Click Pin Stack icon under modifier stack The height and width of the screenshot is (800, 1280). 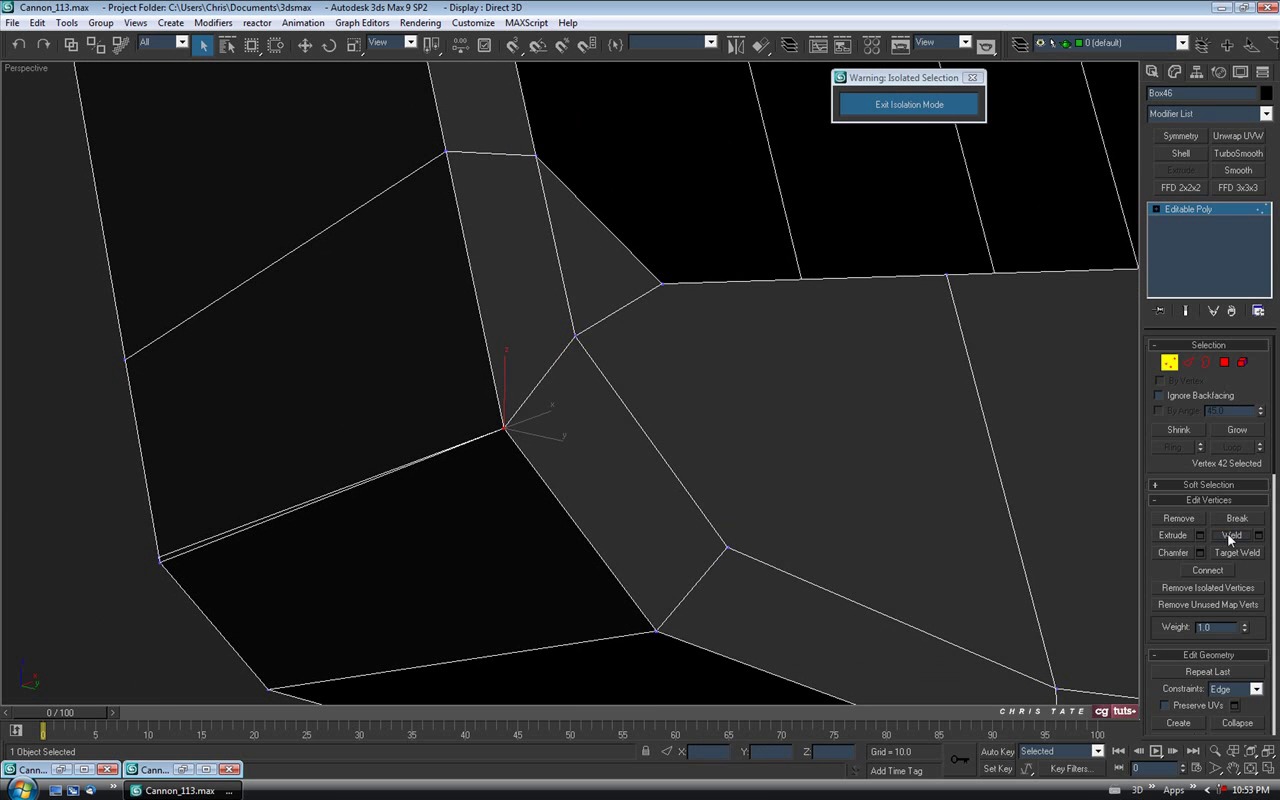(x=1160, y=311)
